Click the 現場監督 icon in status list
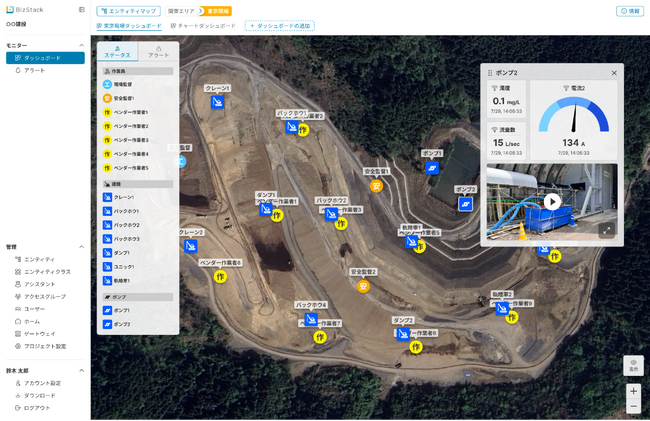 (x=106, y=85)
